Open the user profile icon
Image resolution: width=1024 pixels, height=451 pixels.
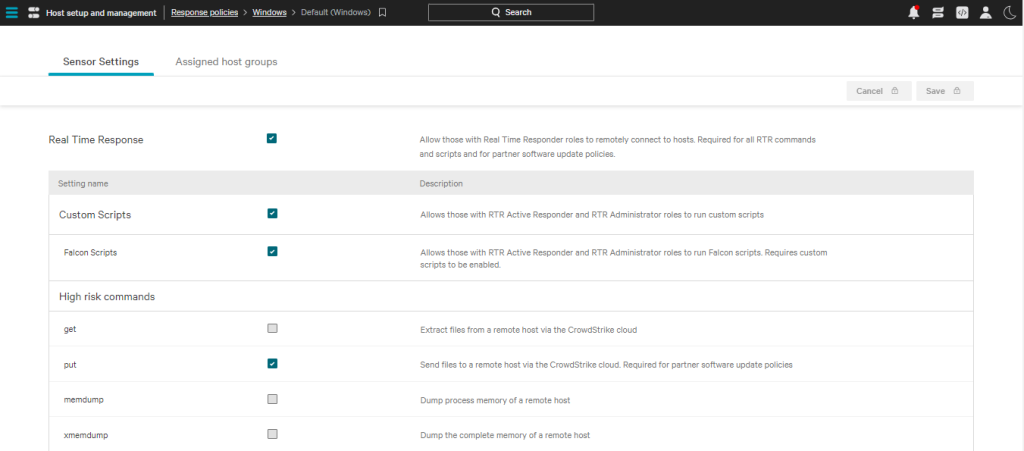(985, 12)
